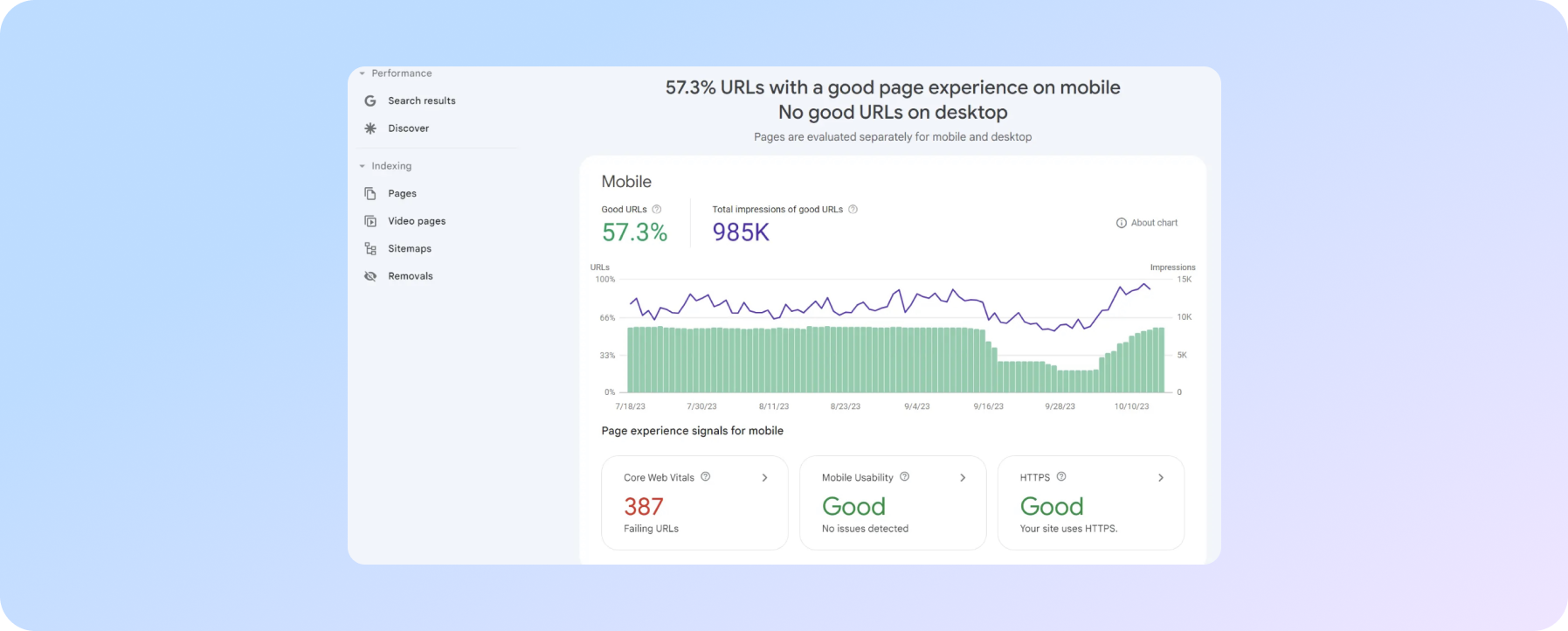Click 387 Failing URLs value
1568x631 pixels.
pos(644,507)
